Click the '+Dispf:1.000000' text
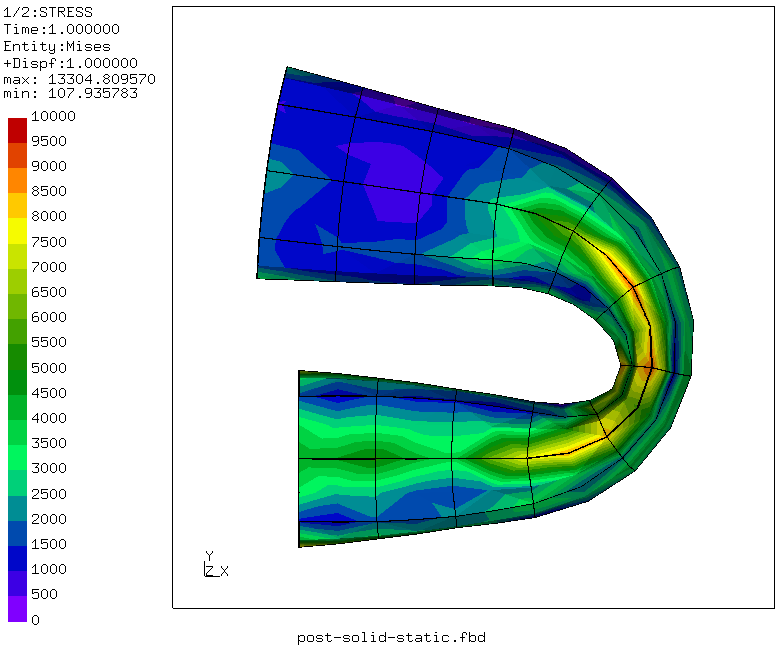 click(x=70, y=63)
